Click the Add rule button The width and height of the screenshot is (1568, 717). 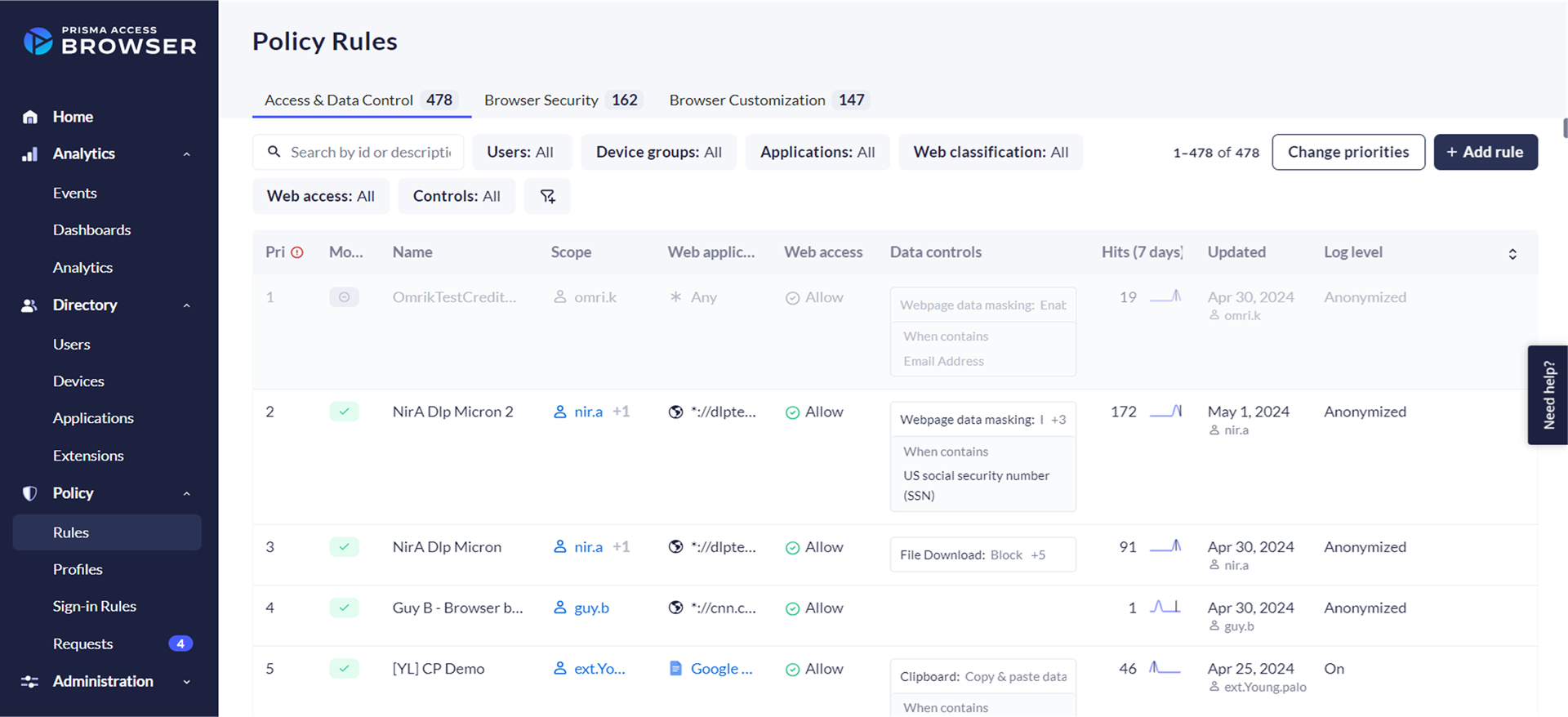click(1486, 152)
